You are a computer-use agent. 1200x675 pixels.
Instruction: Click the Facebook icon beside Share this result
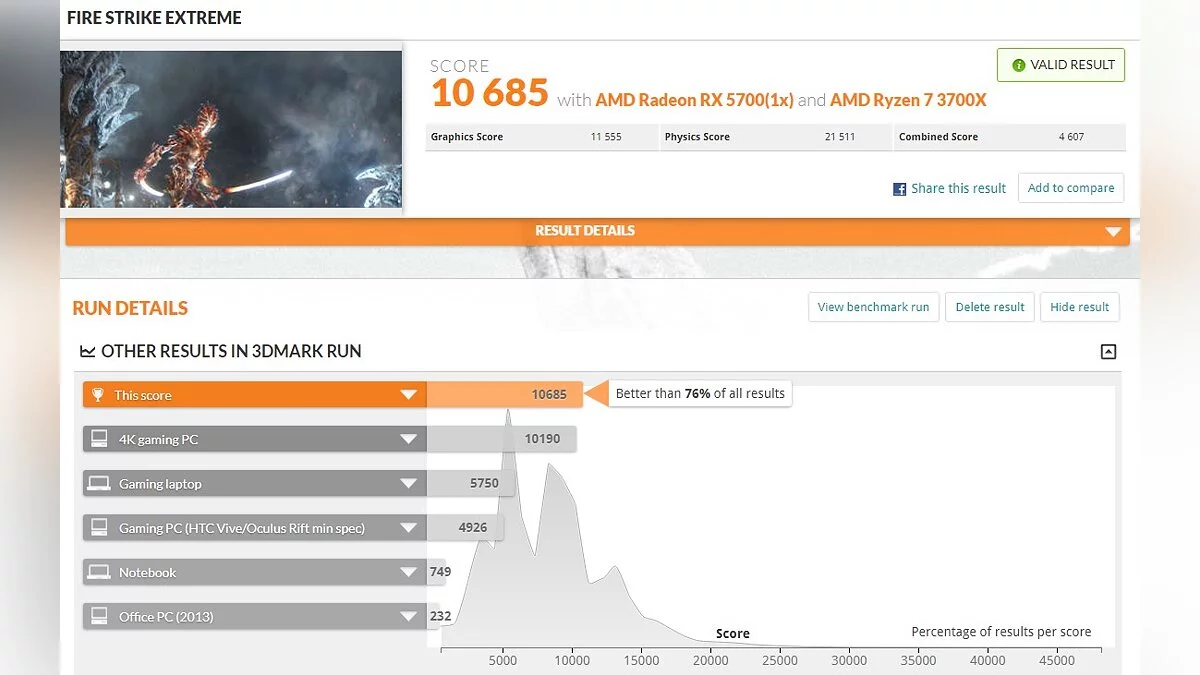(900, 189)
